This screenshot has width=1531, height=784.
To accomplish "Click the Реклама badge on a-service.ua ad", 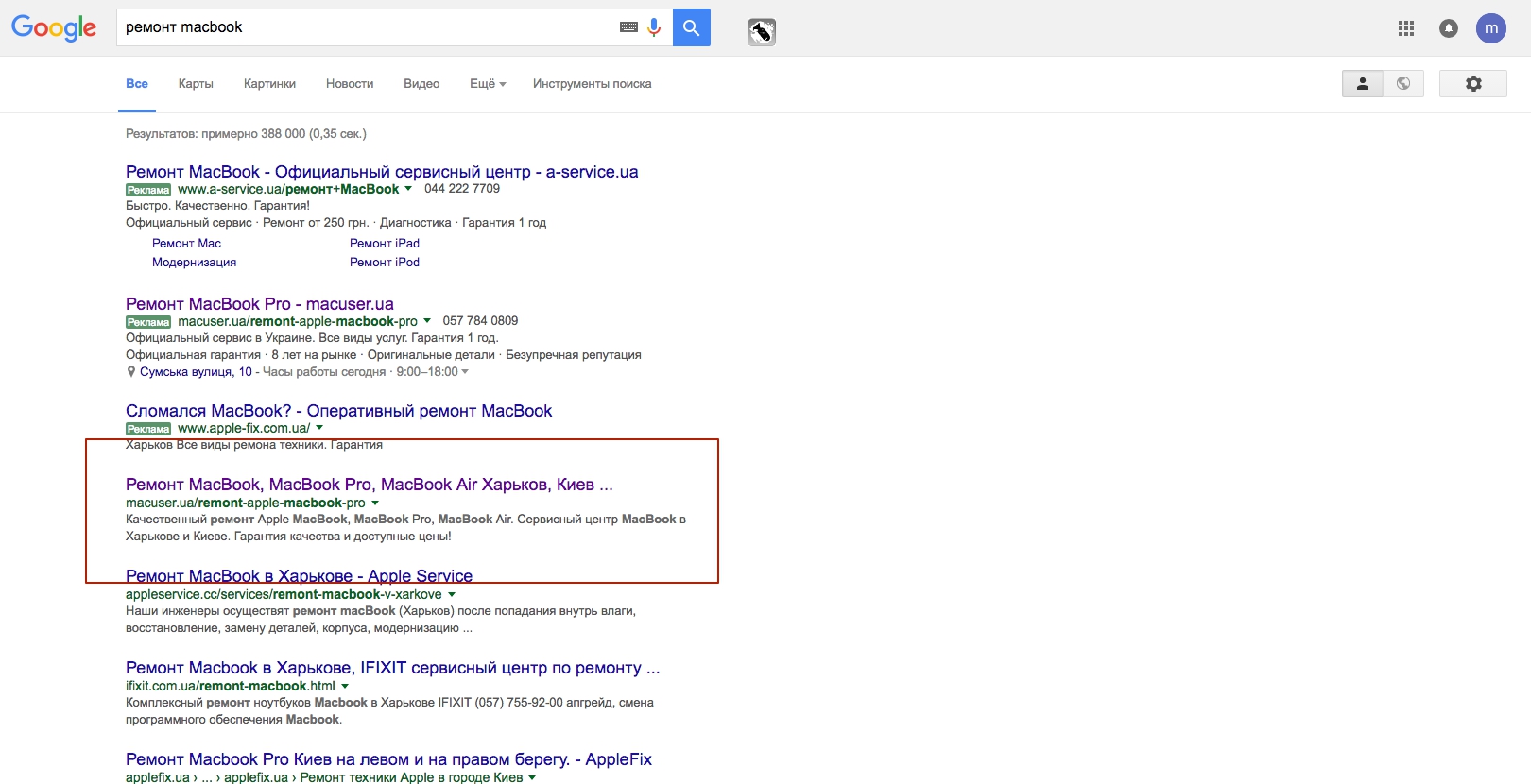I will [148, 190].
